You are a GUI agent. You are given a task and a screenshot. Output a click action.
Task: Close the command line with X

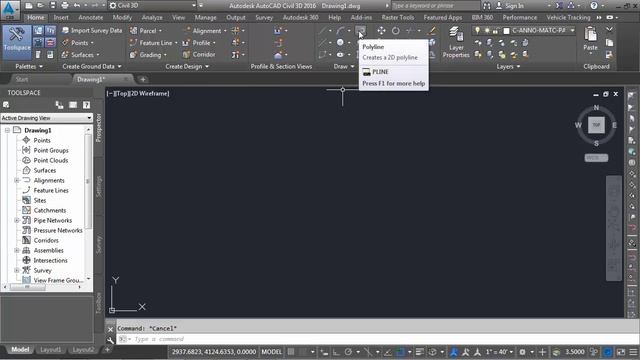click(110, 329)
